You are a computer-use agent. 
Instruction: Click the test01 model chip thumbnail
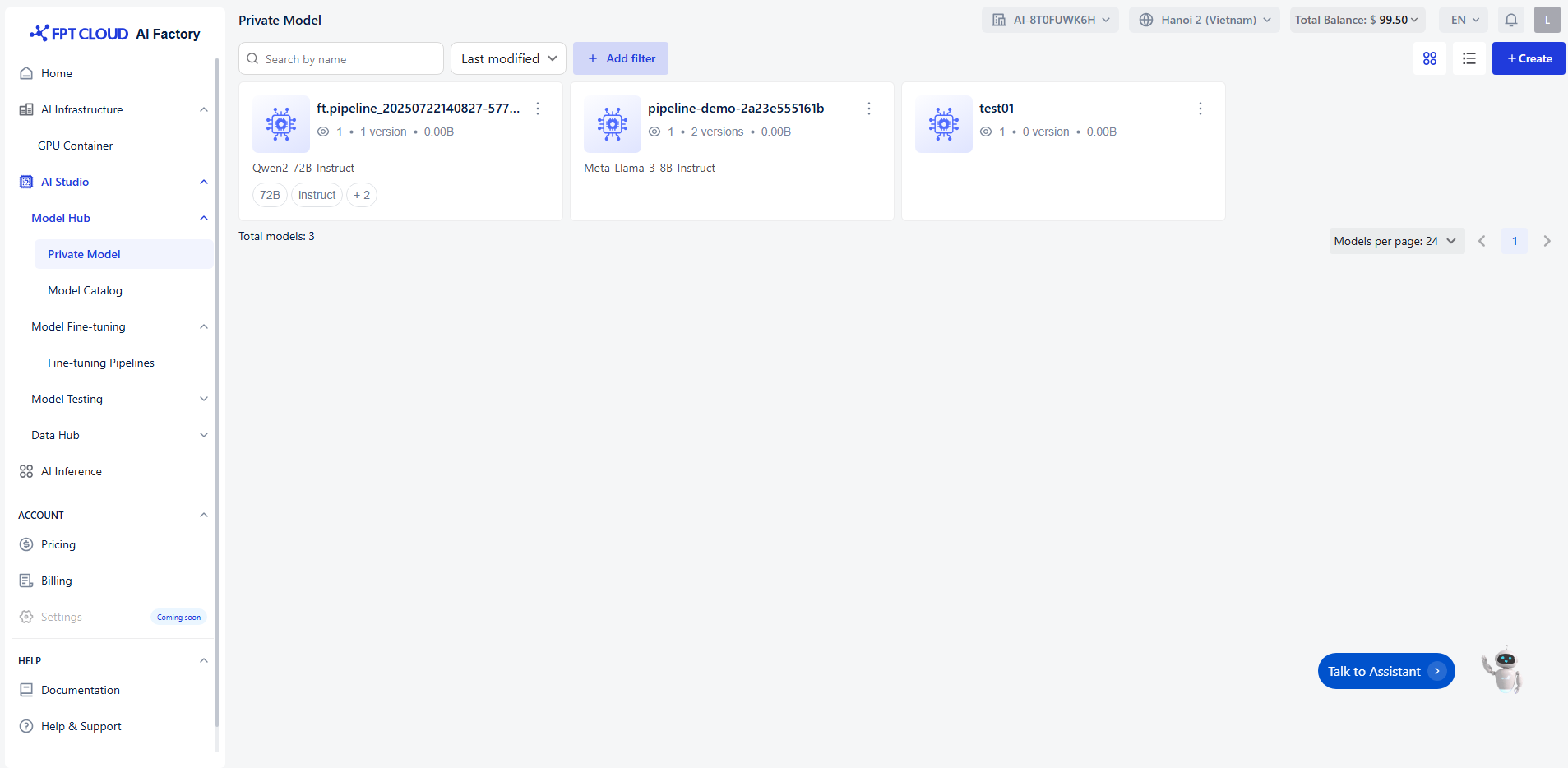pos(943,124)
